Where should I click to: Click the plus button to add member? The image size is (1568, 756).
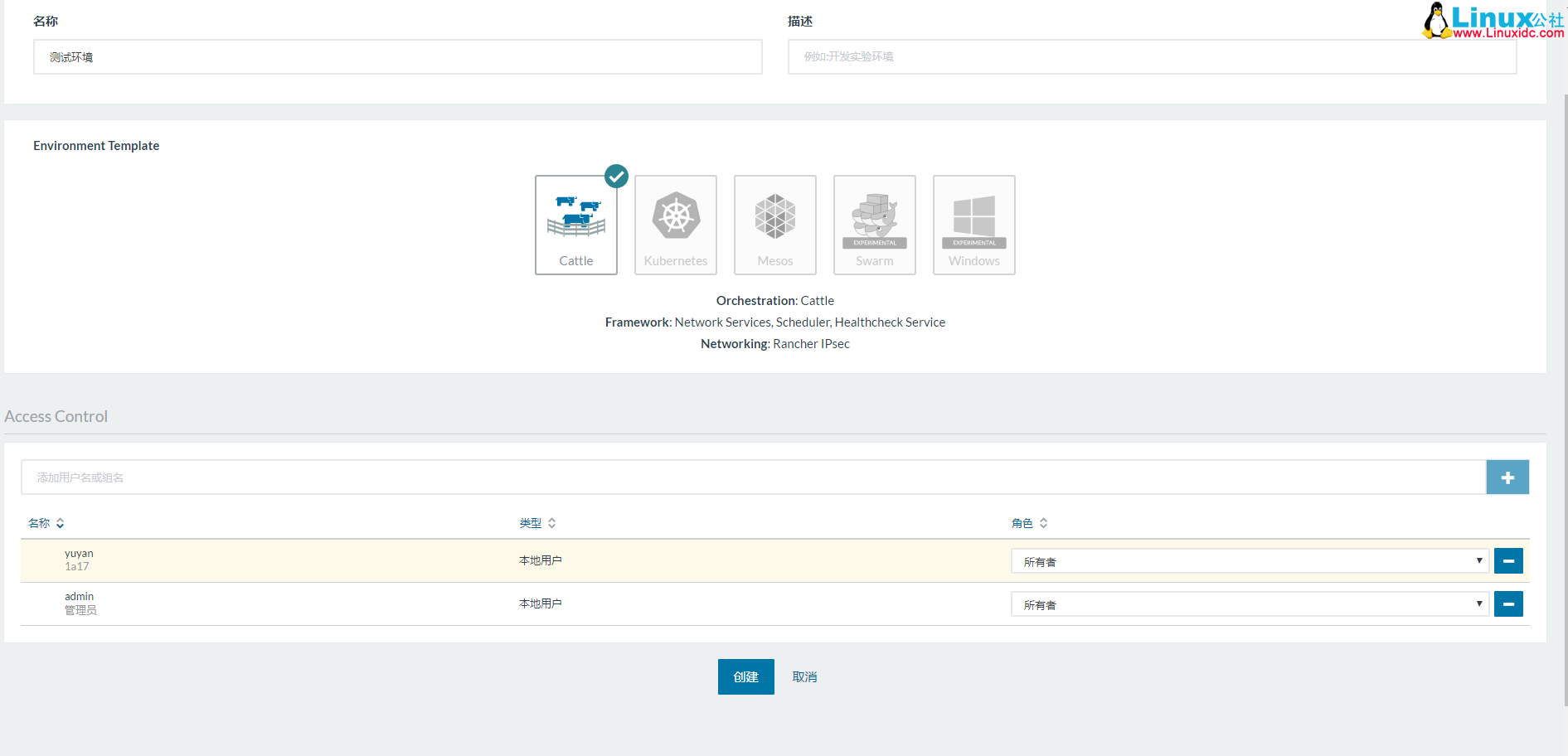pyautogui.click(x=1507, y=477)
